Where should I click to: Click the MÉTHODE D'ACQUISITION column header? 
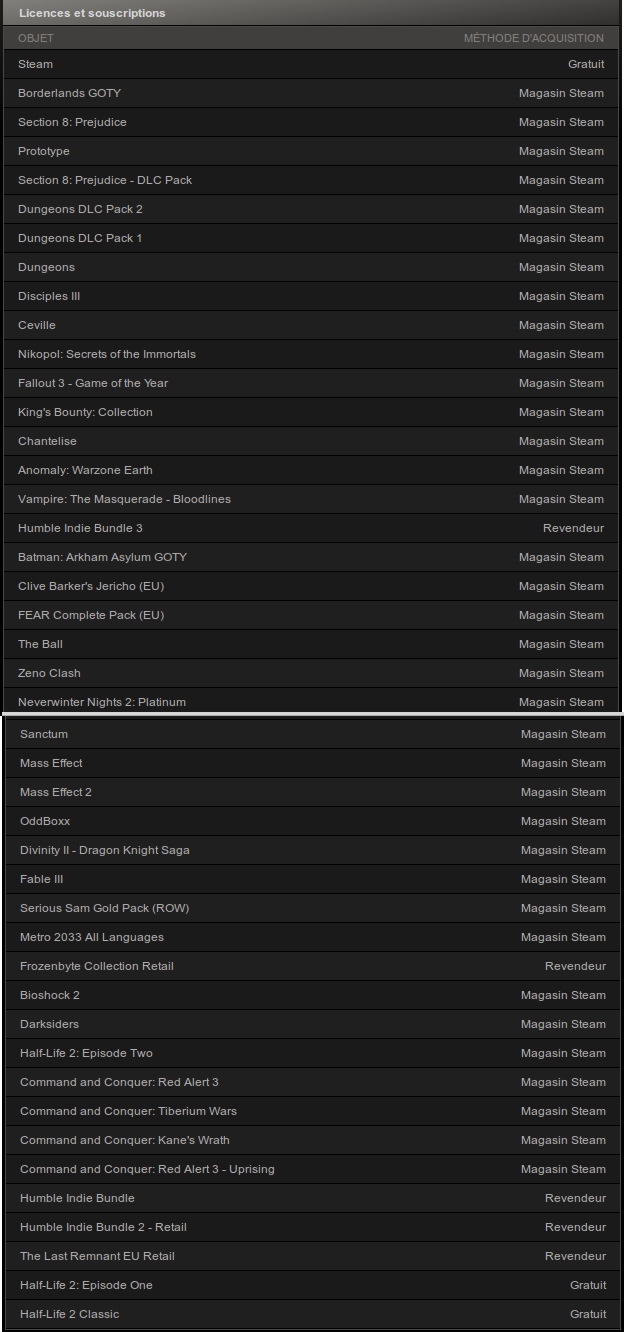[x=534, y=38]
